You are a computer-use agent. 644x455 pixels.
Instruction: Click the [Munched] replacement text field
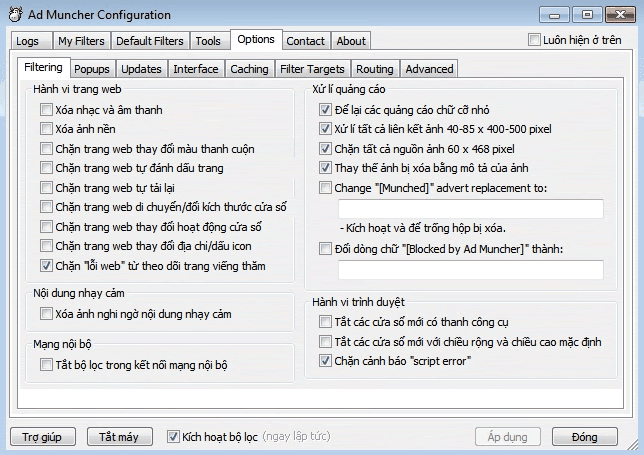tap(471, 209)
